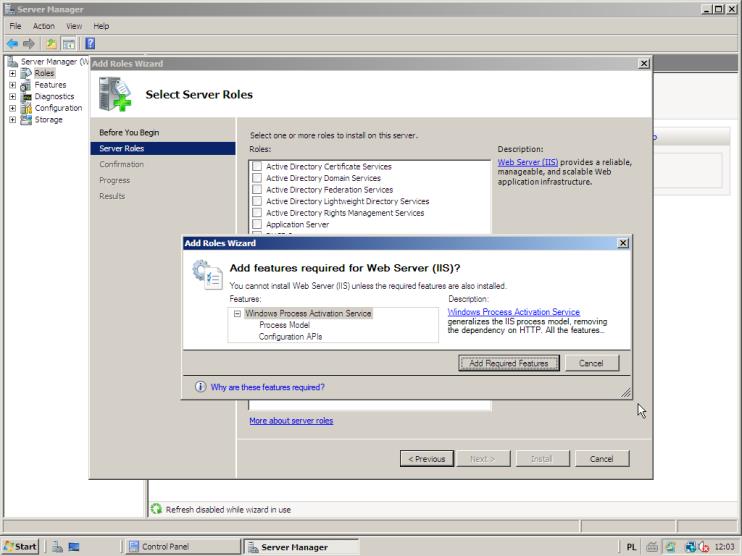Click the keyboard tray icon

pyautogui.click(x=652, y=547)
